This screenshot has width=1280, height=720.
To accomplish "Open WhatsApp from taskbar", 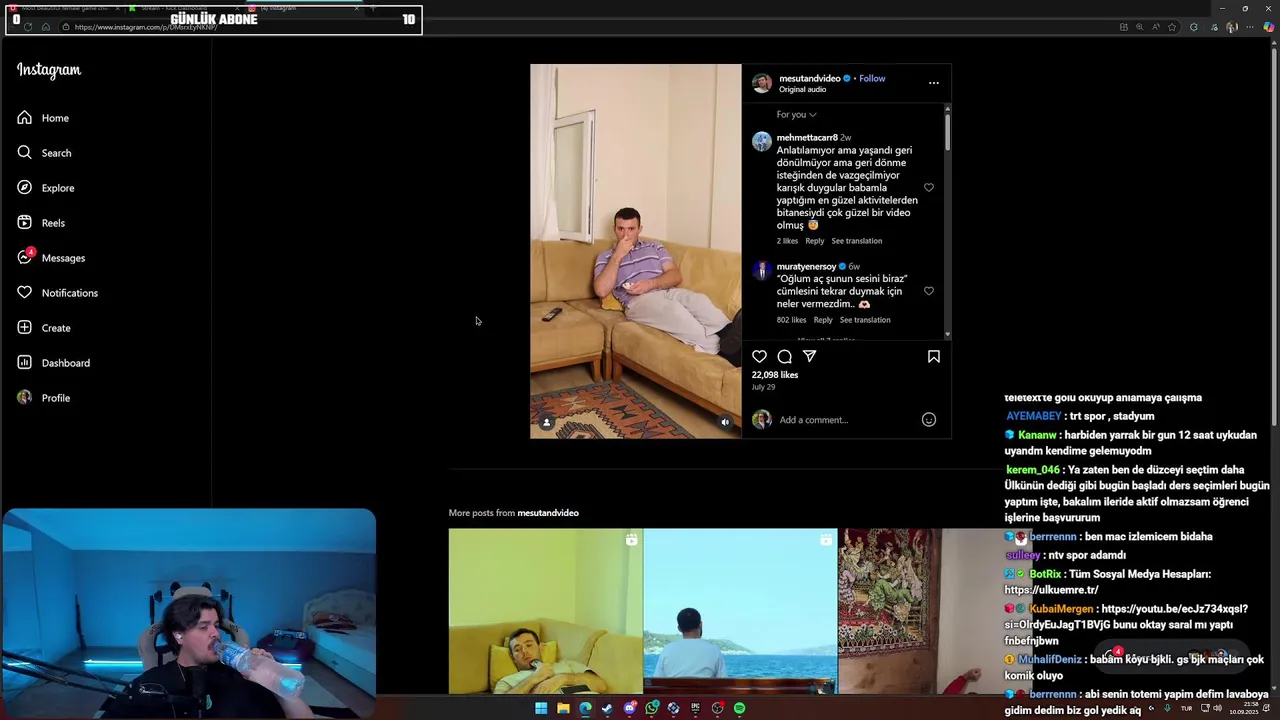I will pyautogui.click(x=651, y=708).
